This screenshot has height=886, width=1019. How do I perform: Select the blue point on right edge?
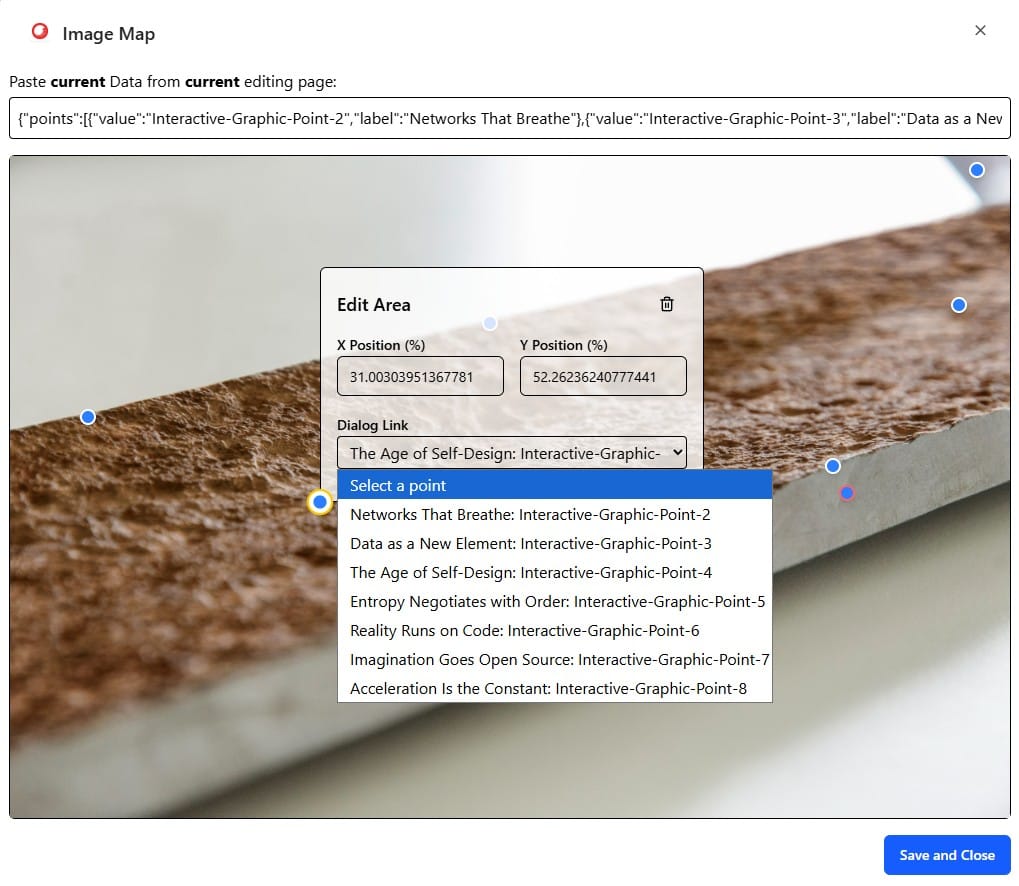pos(959,305)
